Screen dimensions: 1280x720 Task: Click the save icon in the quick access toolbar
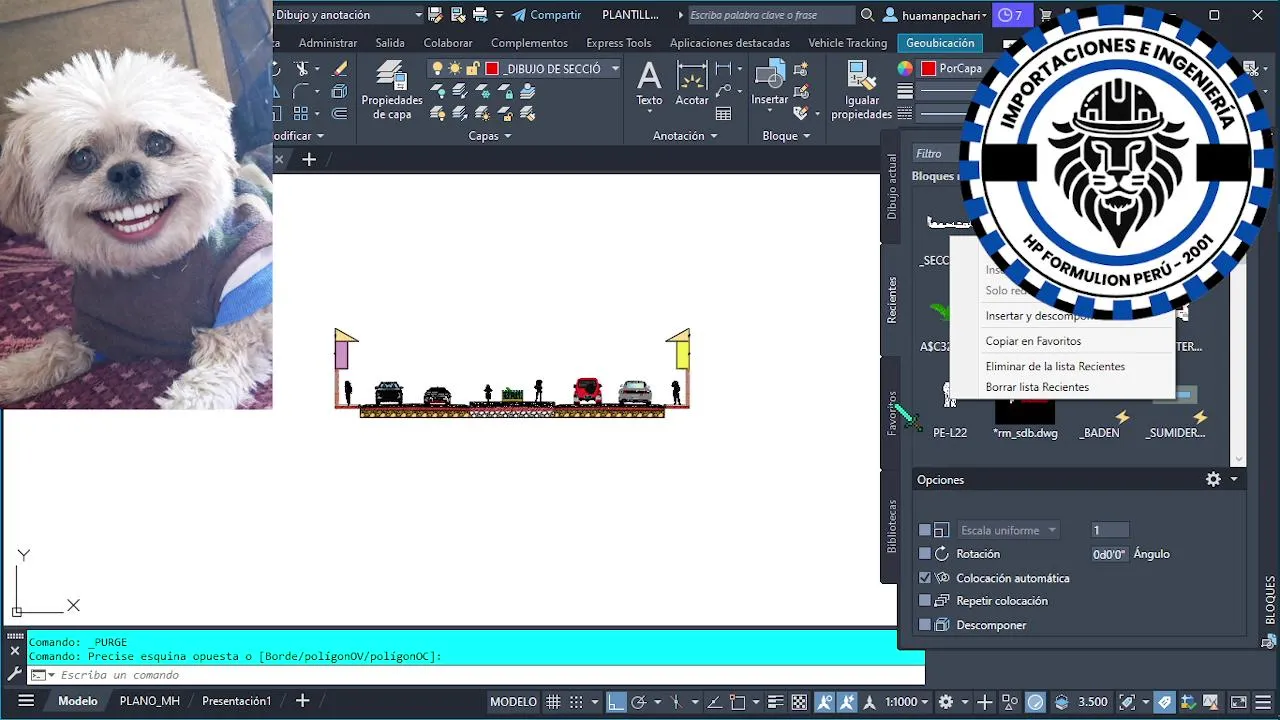[435, 15]
